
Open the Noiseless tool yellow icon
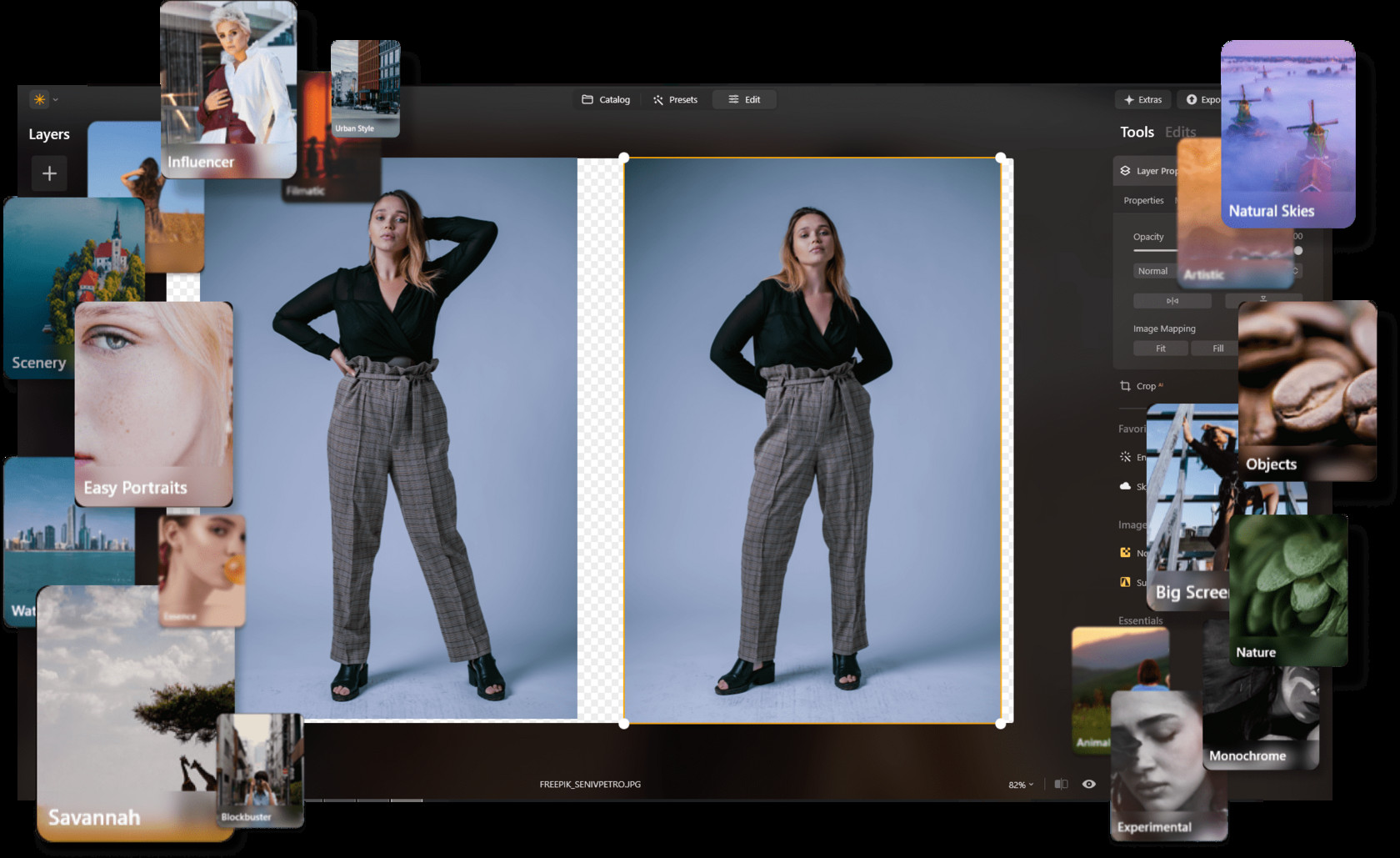tap(1125, 552)
